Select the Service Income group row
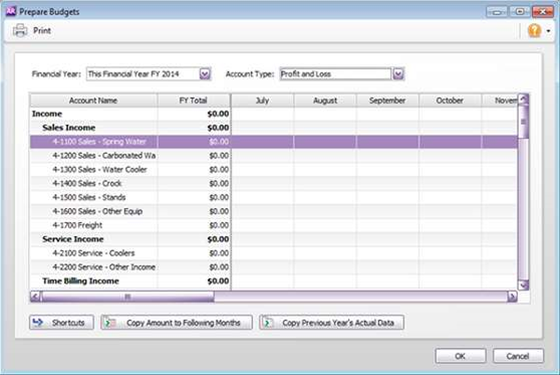Viewport: 560px width, 375px height. 274,239
